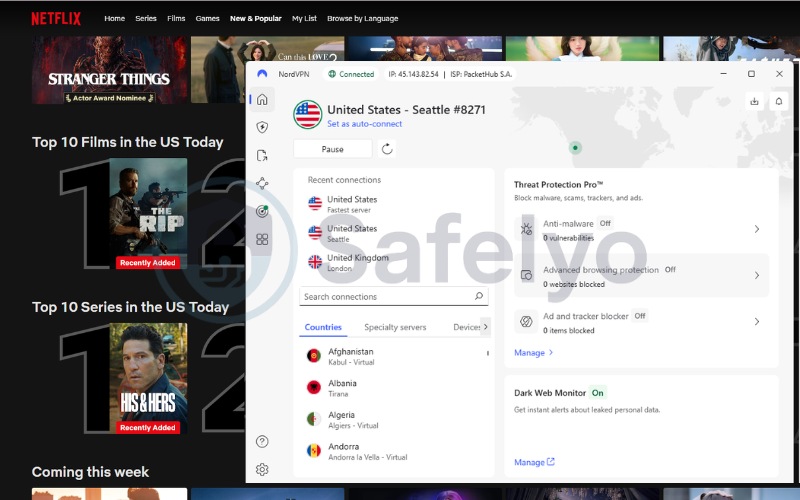Open the shield Threat Protection sidebar icon
The width and height of the screenshot is (800, 500).
click(x=262, y=127)
